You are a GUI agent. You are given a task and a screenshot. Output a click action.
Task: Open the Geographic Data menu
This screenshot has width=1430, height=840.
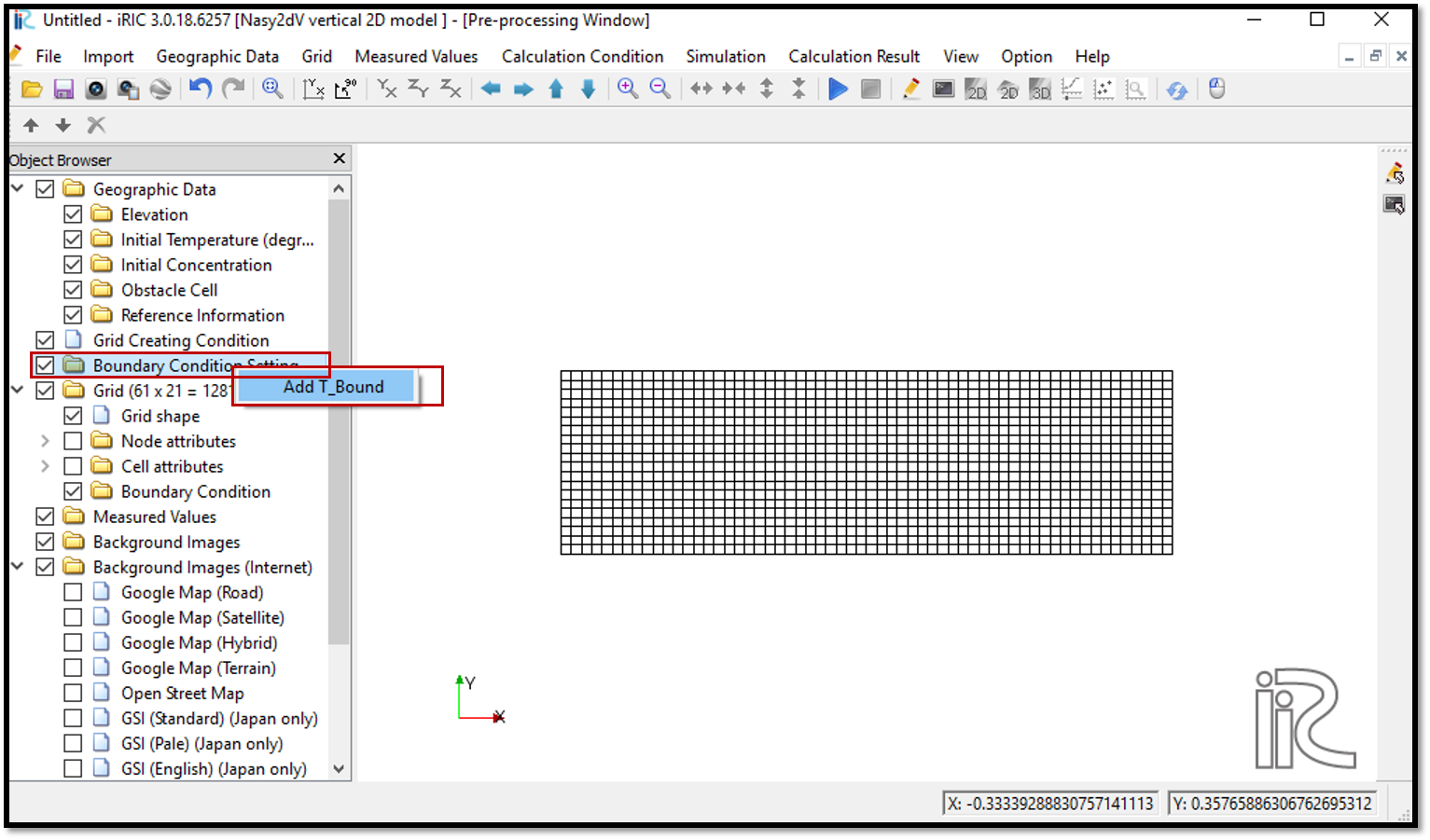tap(217, 57)
